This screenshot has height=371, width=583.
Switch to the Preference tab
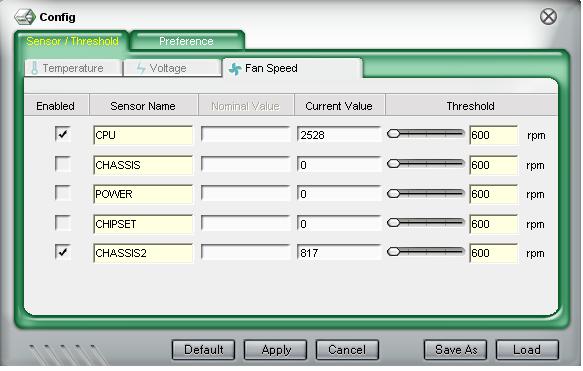187,41
